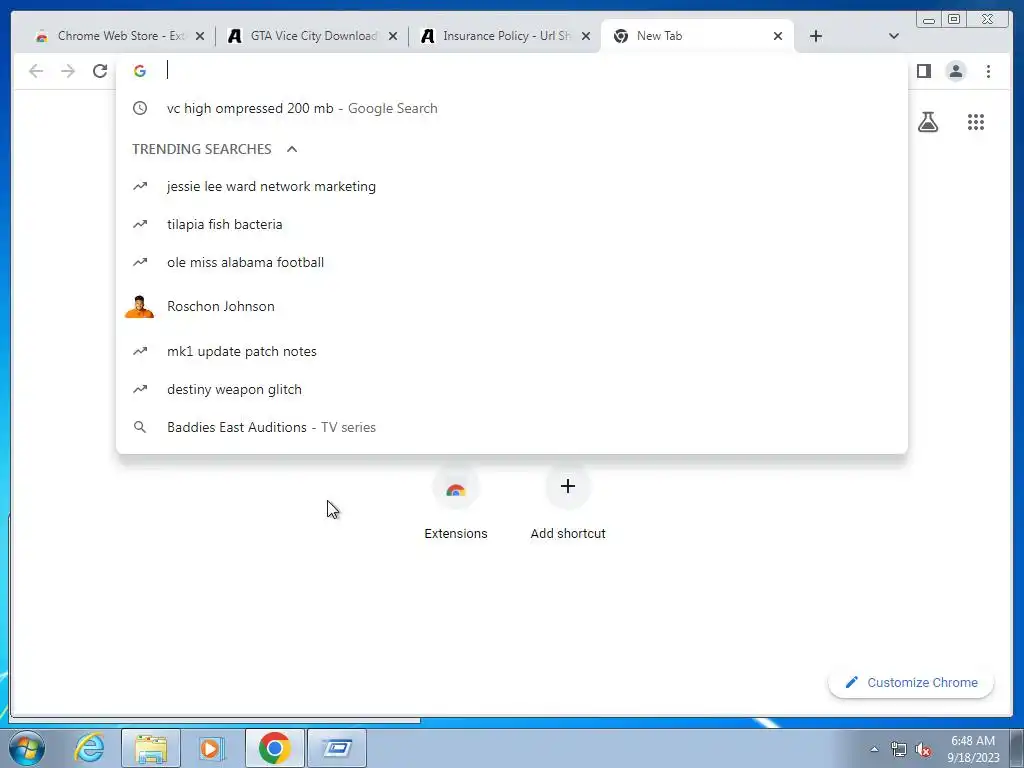Image resolution: width=1024 pixels, height=768 pixels.
Task: Click the magnifier icon beside Baddies East
Action: pyautogui.click(x=140, y=427)
